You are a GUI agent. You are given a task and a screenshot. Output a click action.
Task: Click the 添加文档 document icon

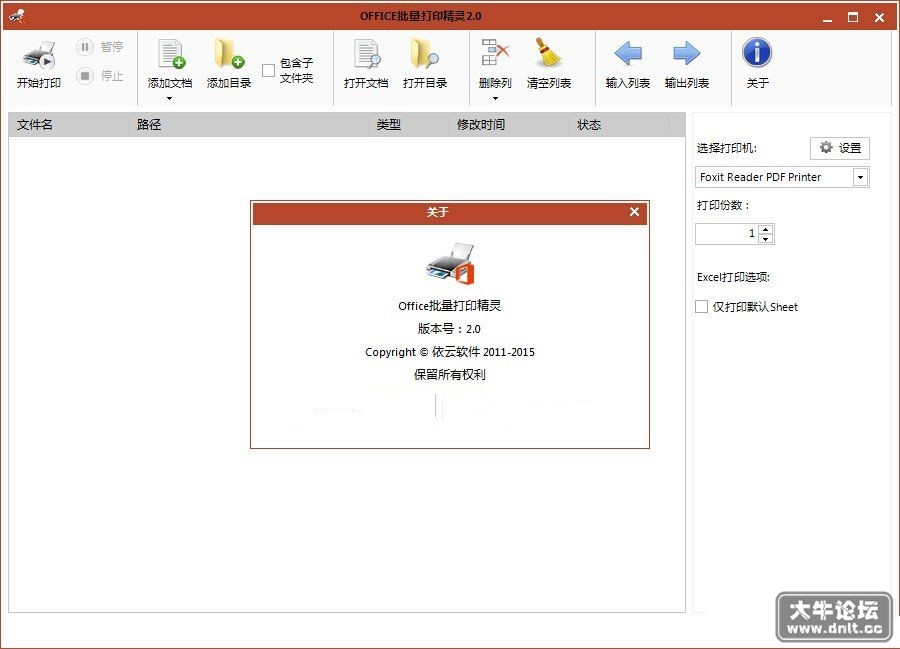(x=170, y=54)
